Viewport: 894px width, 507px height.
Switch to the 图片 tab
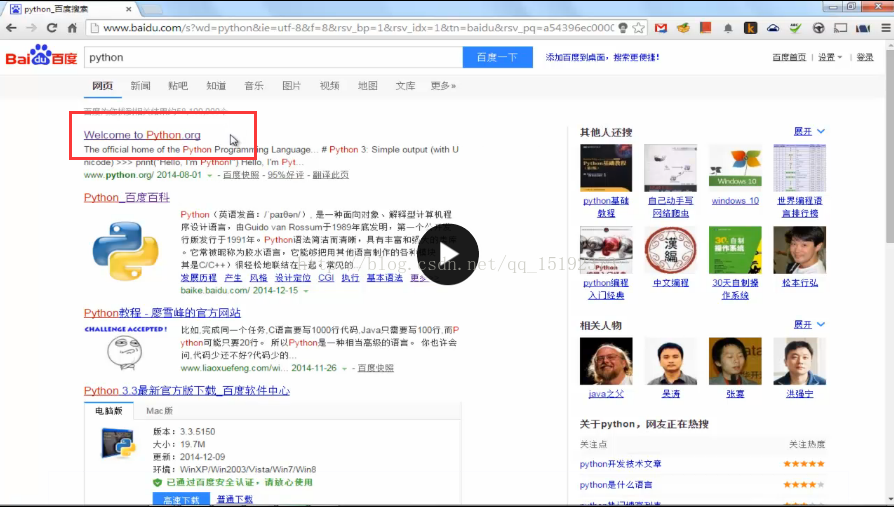(x=291, y=86)
